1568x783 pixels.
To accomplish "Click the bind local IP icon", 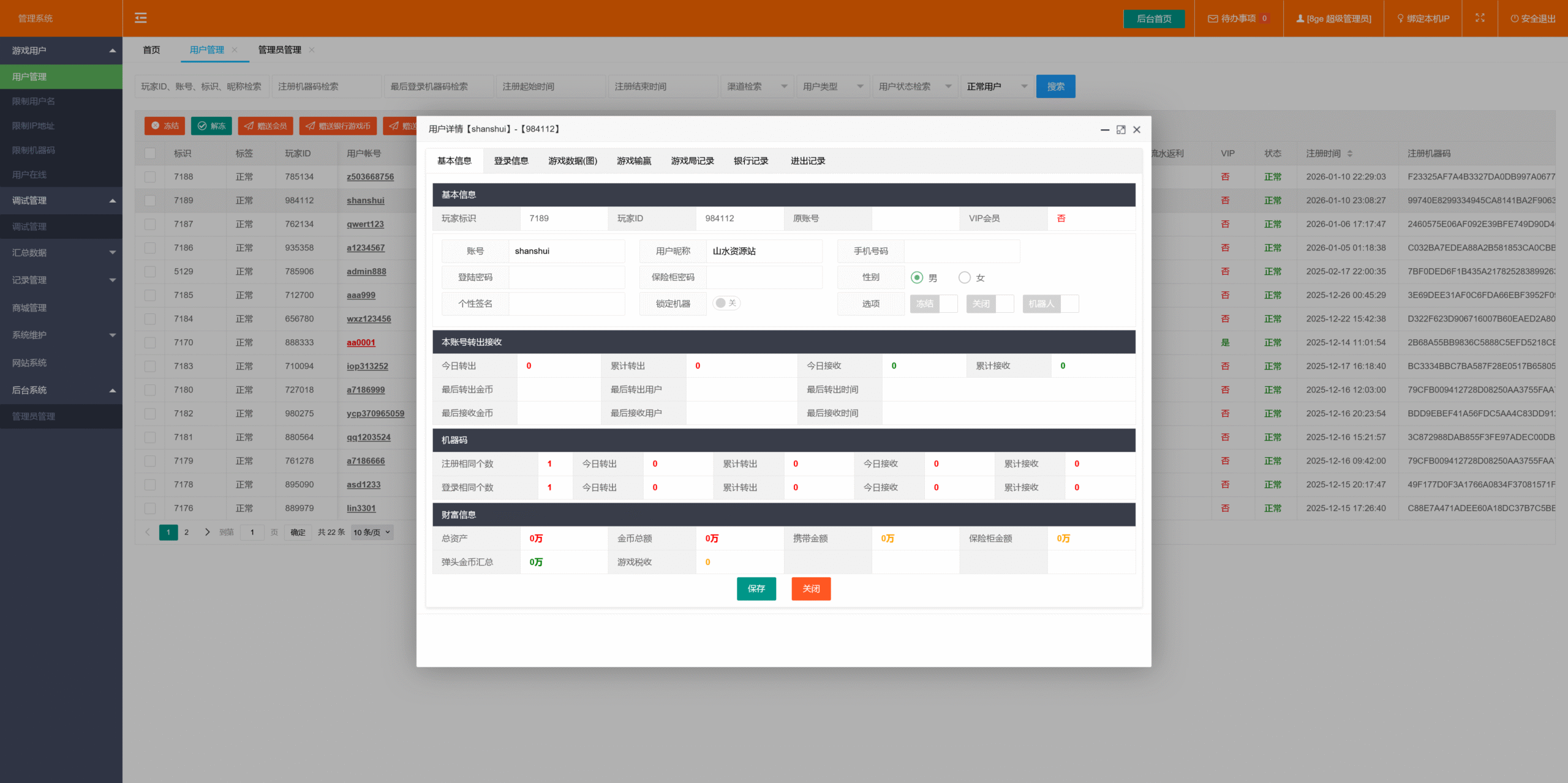I will [x=1400, y=18].
